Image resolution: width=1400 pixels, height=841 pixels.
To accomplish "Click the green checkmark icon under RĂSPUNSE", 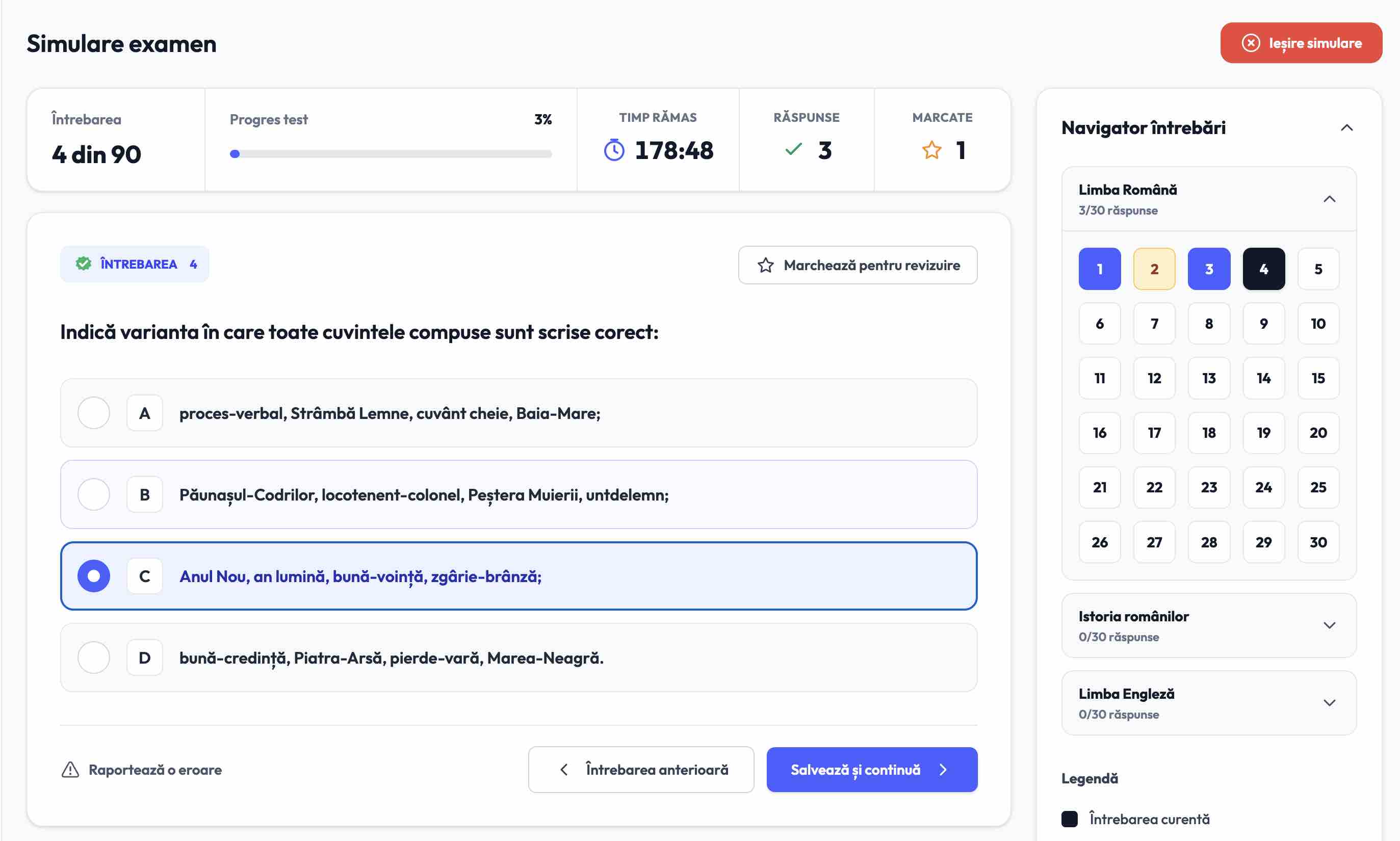I will coord(793,150).
